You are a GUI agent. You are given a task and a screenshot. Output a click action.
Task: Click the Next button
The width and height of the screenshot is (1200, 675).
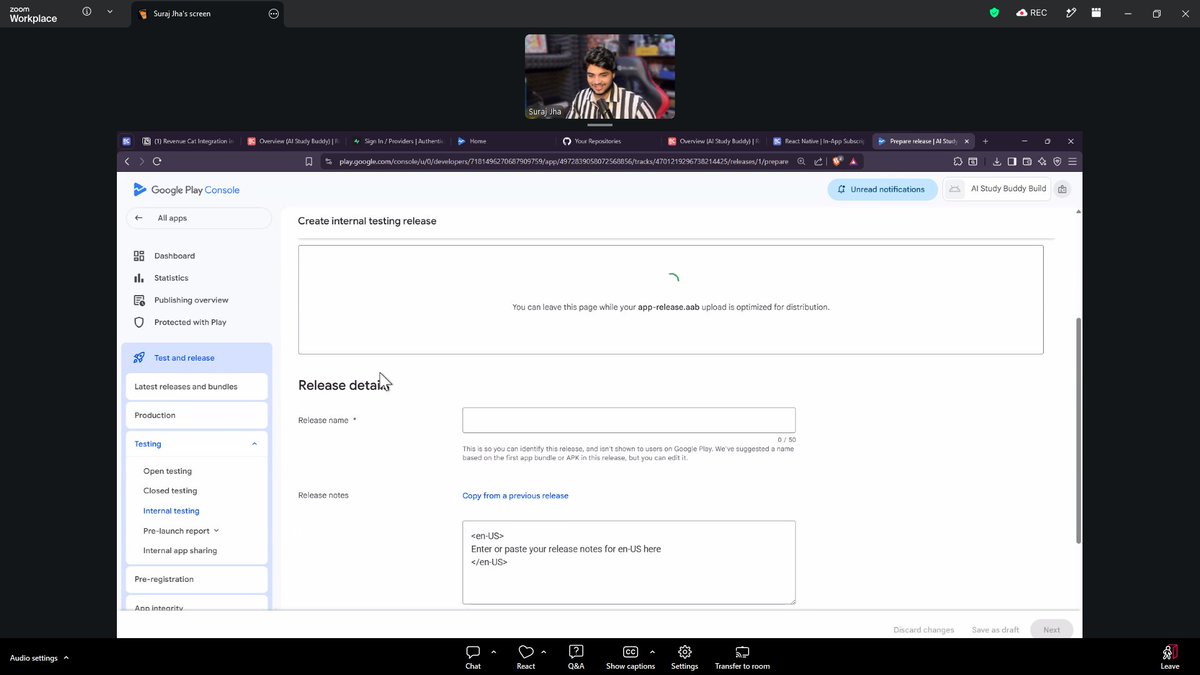coord(1052,630)
